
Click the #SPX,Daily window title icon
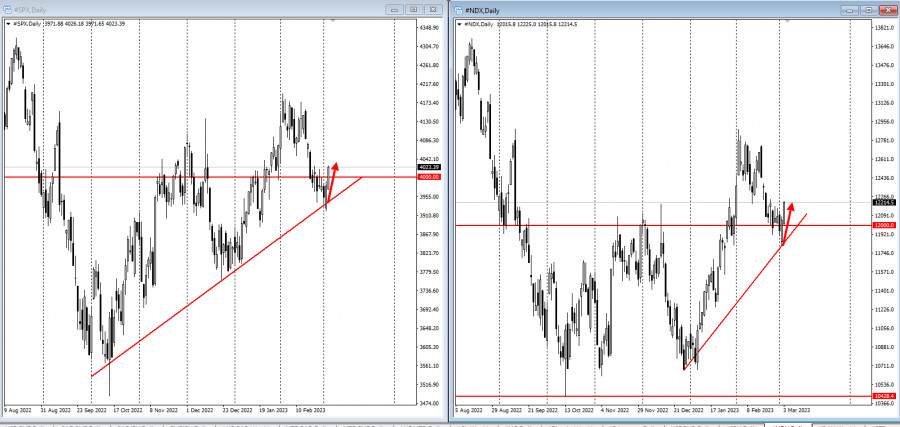[7, 10]
